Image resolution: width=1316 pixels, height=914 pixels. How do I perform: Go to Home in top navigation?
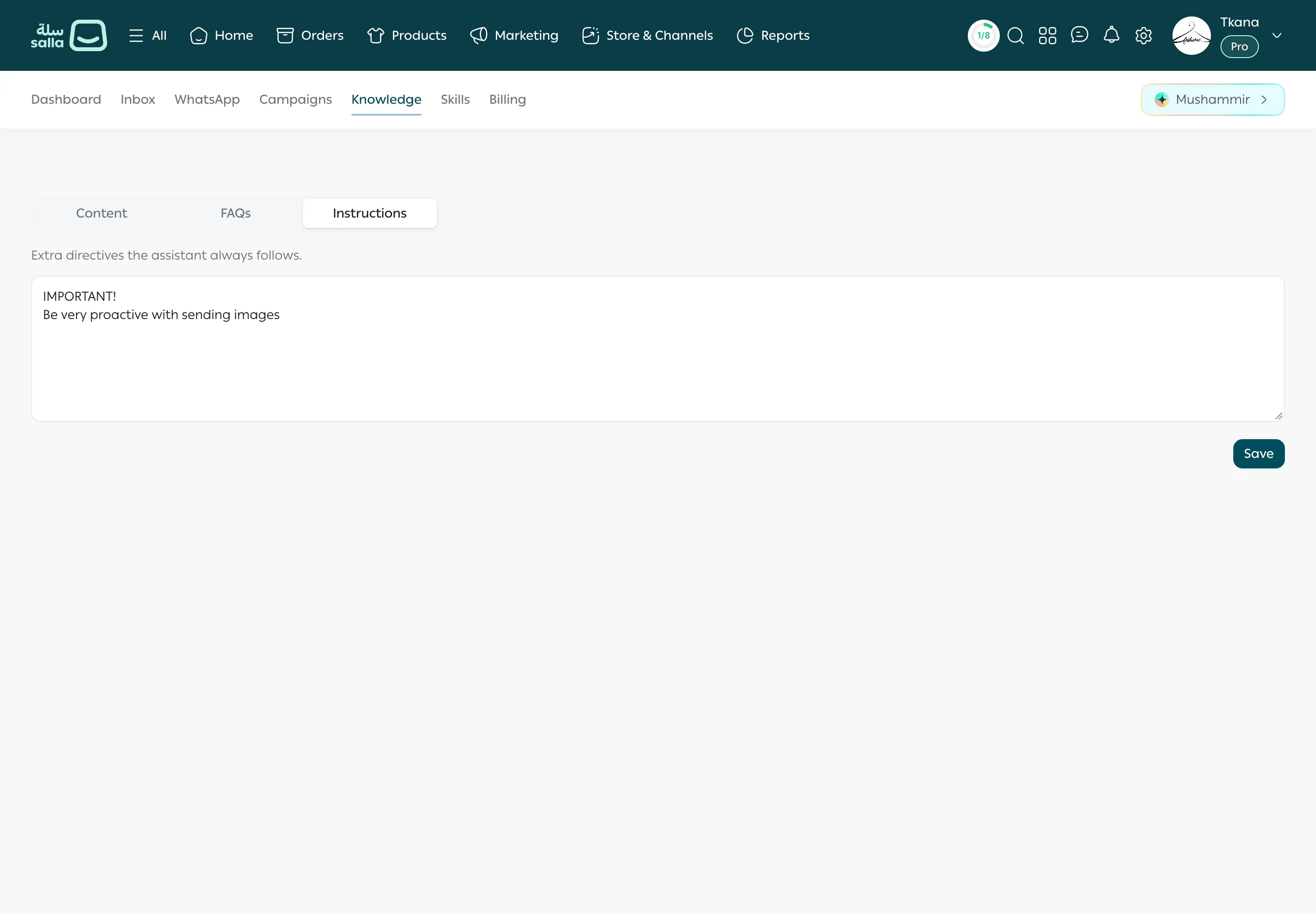click(221, 36)
